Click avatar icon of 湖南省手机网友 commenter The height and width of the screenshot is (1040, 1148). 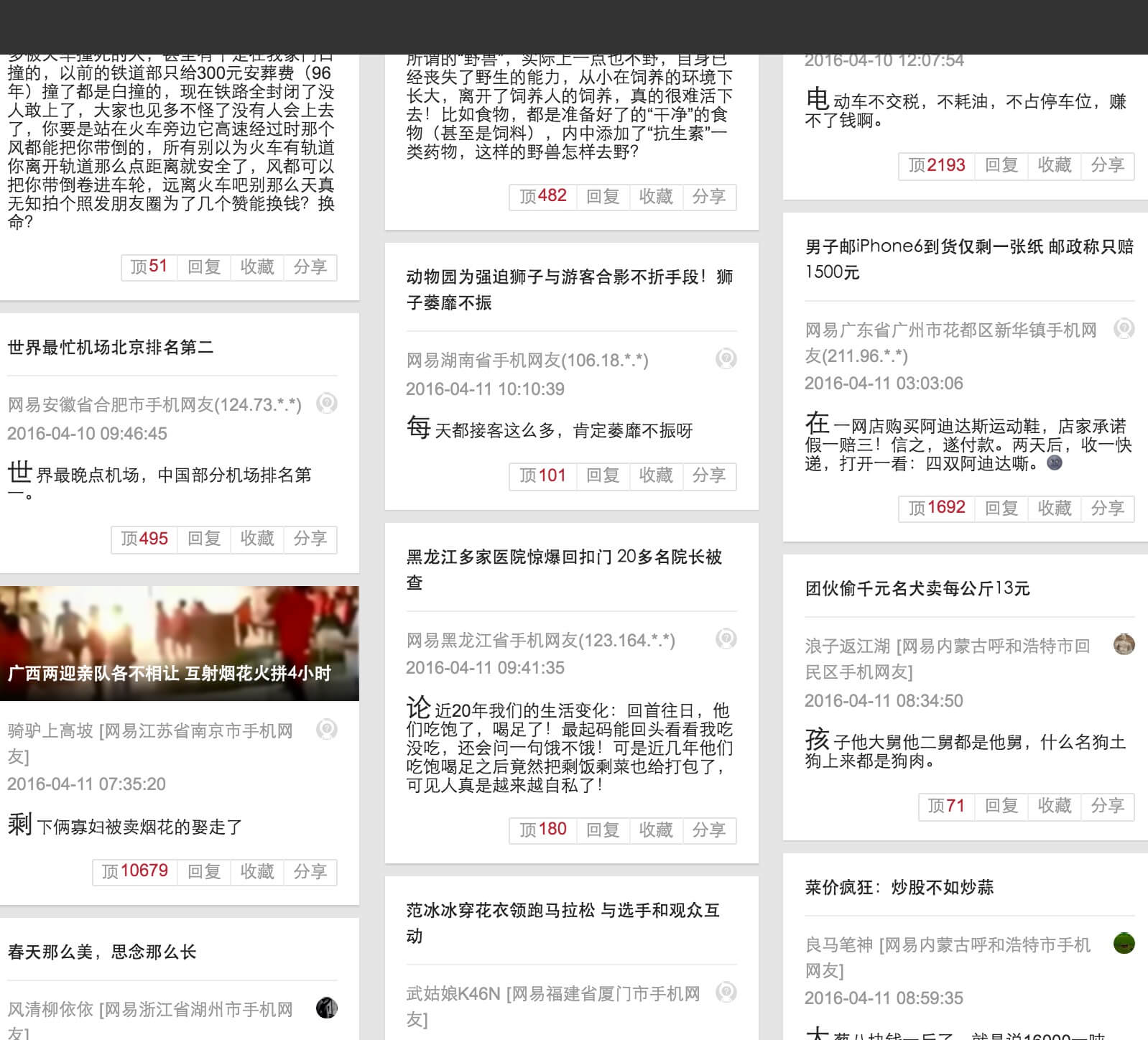(726, 358)
